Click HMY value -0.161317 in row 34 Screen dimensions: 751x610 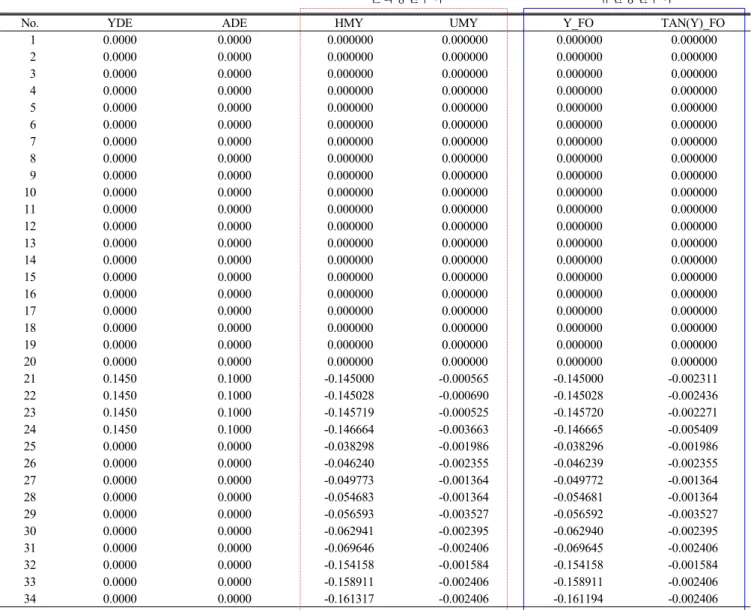click(x=349, y=599)
